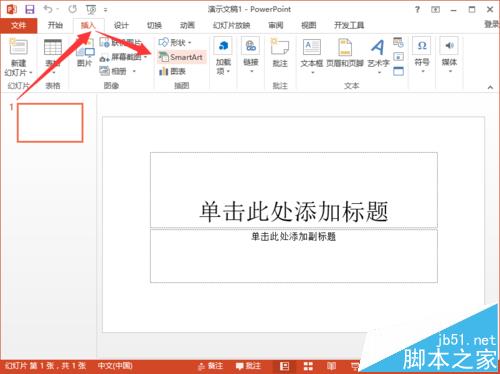This screenshot has width=500, height=374.
Task: Switch to the 开发工具 (Developer) tab
Action: click(x=349, y=25)
